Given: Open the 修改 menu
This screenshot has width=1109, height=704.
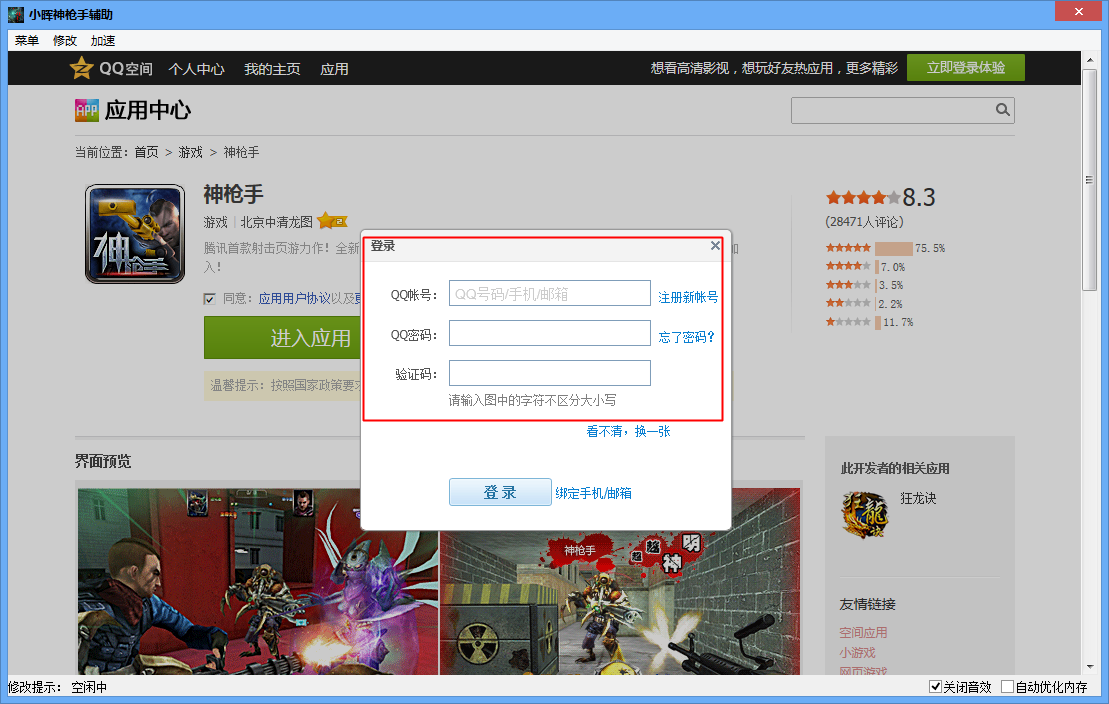Looking at the screenshot, I should (x=64, y=40).
